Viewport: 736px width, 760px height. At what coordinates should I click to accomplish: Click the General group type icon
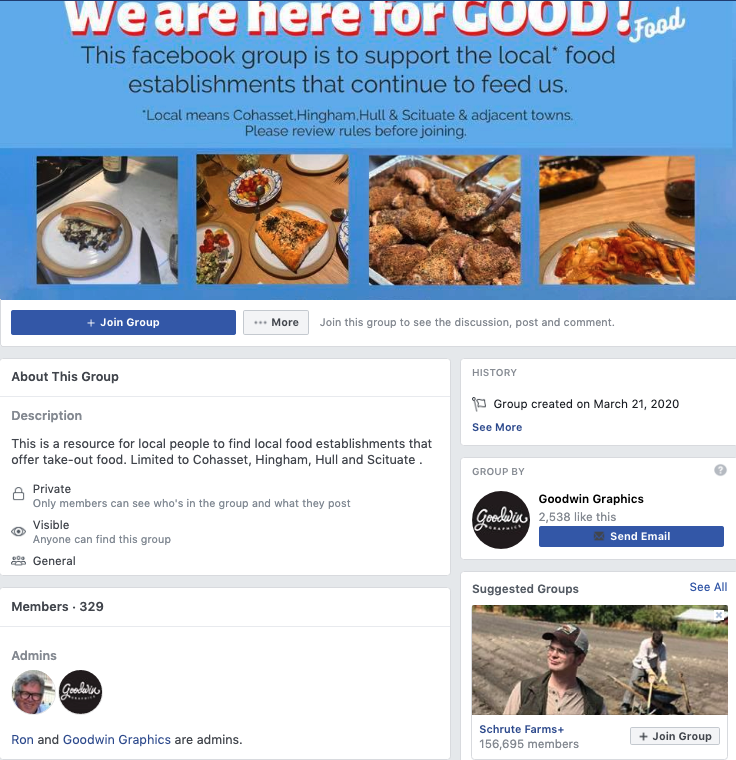18,561
